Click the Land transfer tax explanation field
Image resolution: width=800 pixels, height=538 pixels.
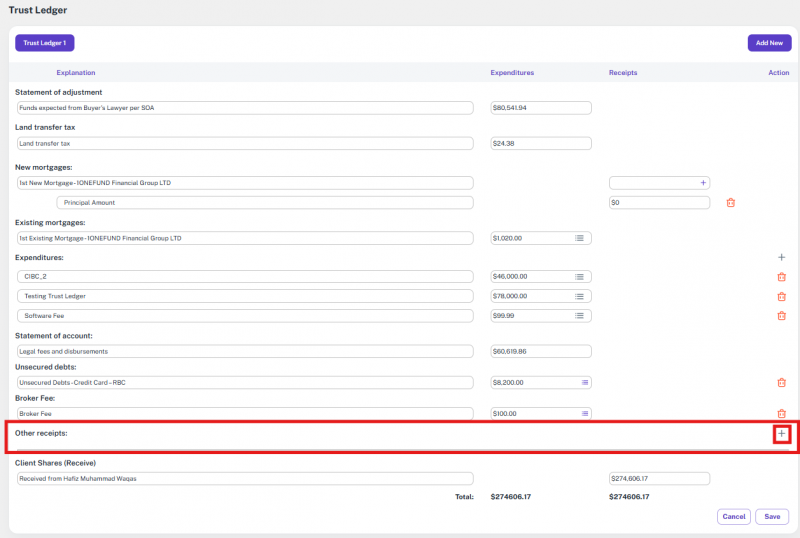tap(244, 143)
